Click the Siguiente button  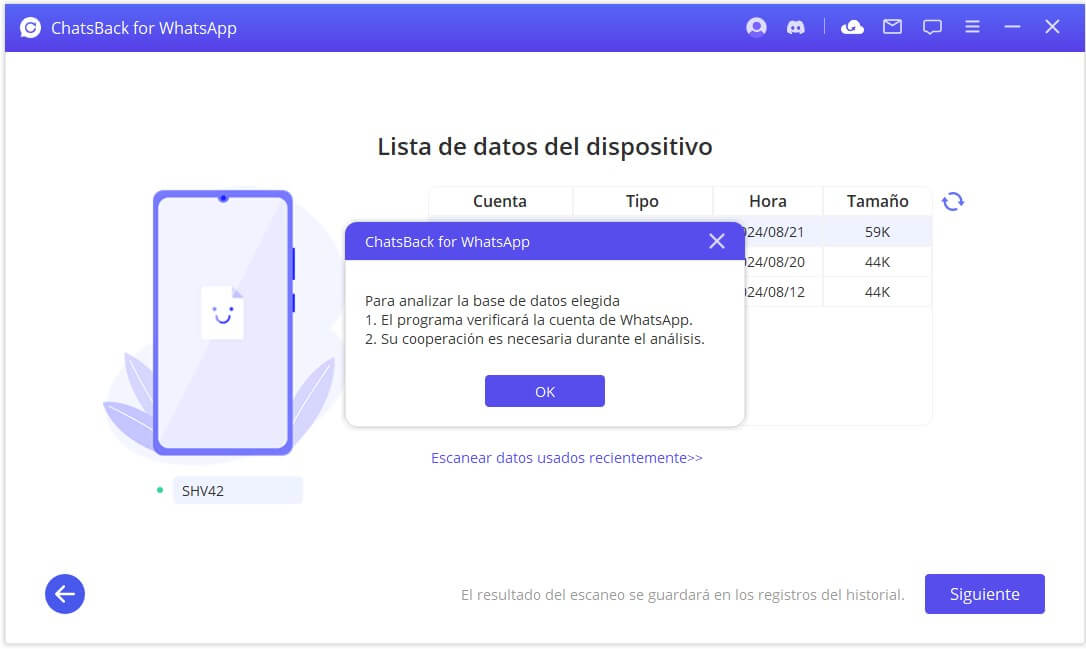984,593
